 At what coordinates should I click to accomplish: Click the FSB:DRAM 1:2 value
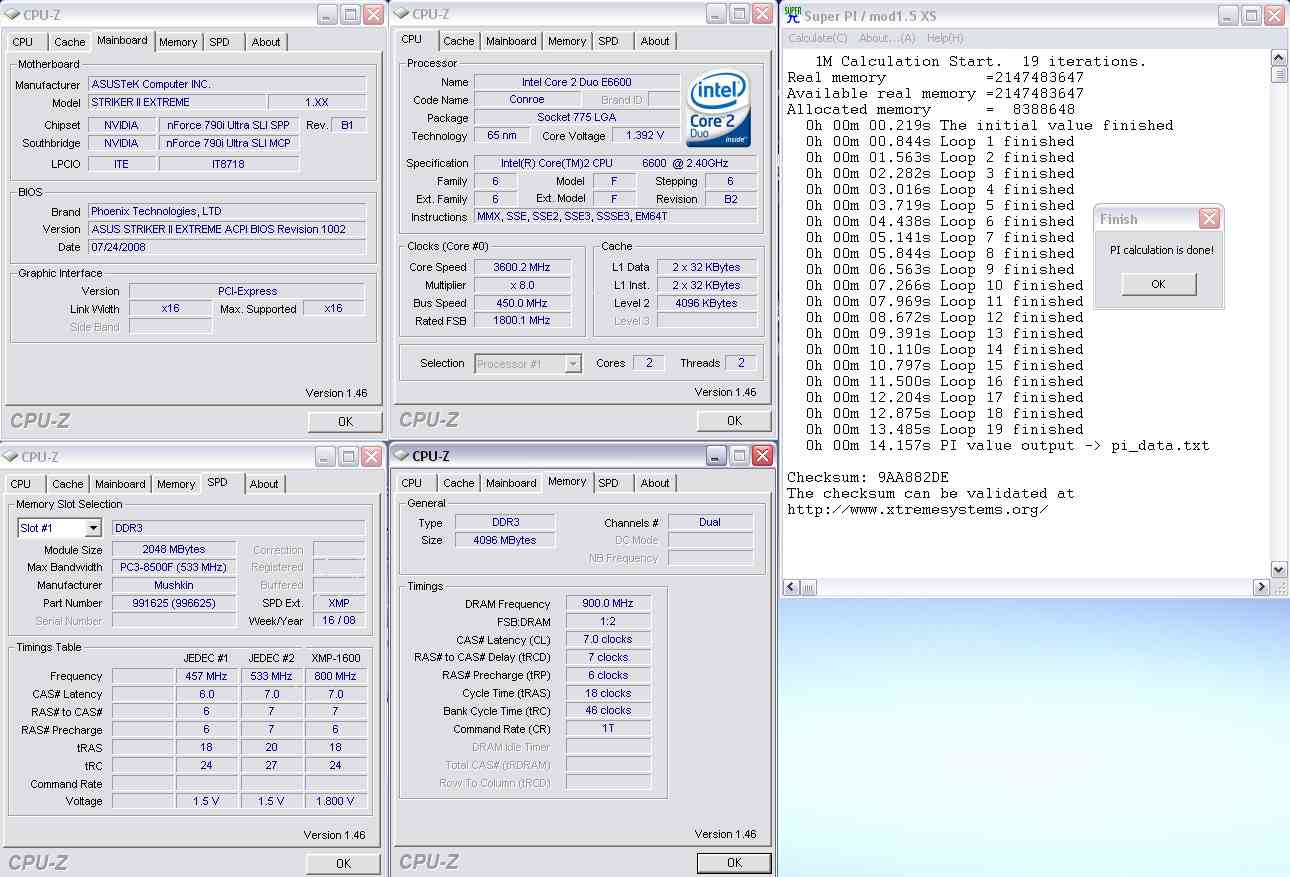tap(608, 622)
